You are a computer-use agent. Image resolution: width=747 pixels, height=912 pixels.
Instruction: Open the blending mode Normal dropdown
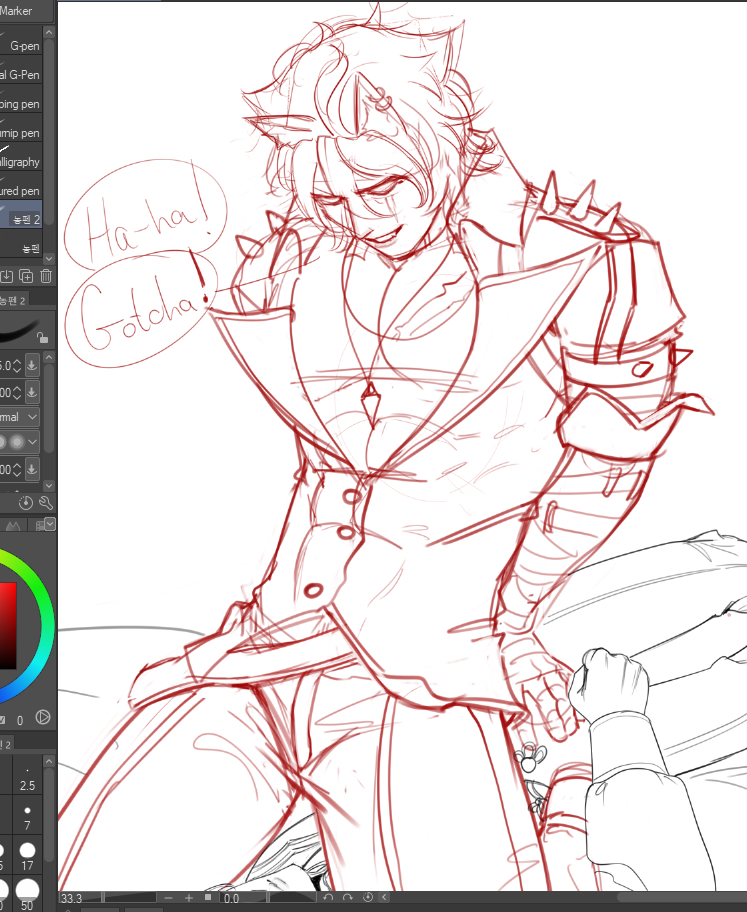pyautogui.click(x=32, y=416)
